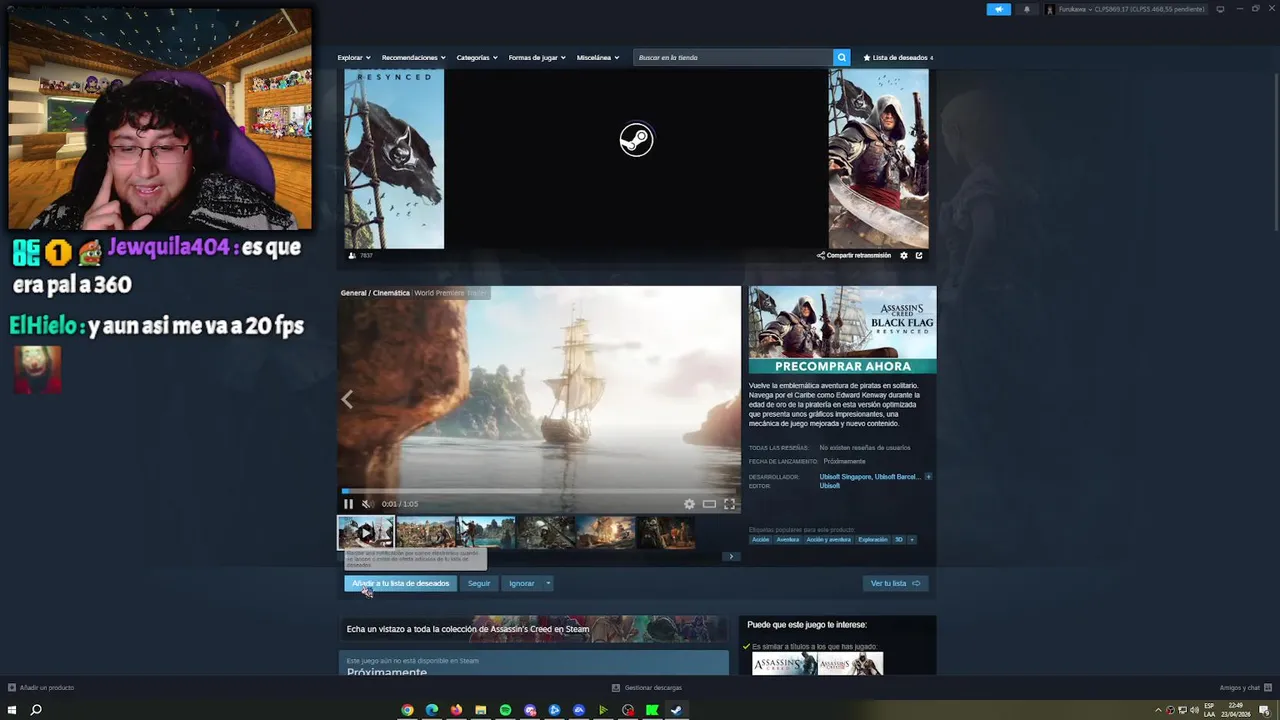Pop out the broadcast stream

[x=919, y=255]
